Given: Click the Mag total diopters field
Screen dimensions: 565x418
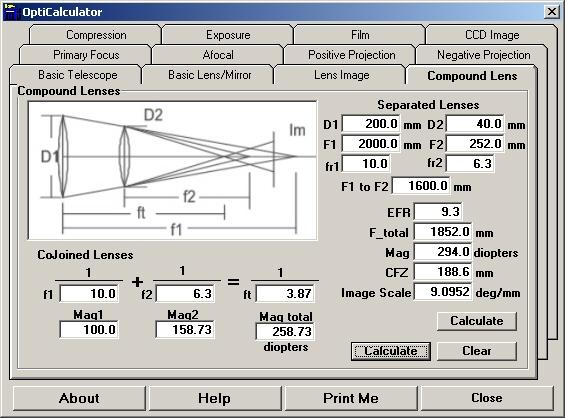Looking at the screenshot, I should [285, 332].
